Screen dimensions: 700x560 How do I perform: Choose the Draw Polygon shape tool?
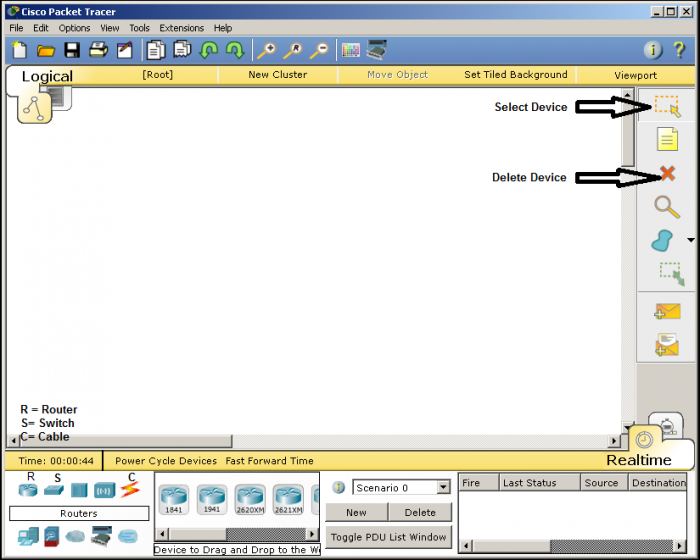[x=662, y=240]
